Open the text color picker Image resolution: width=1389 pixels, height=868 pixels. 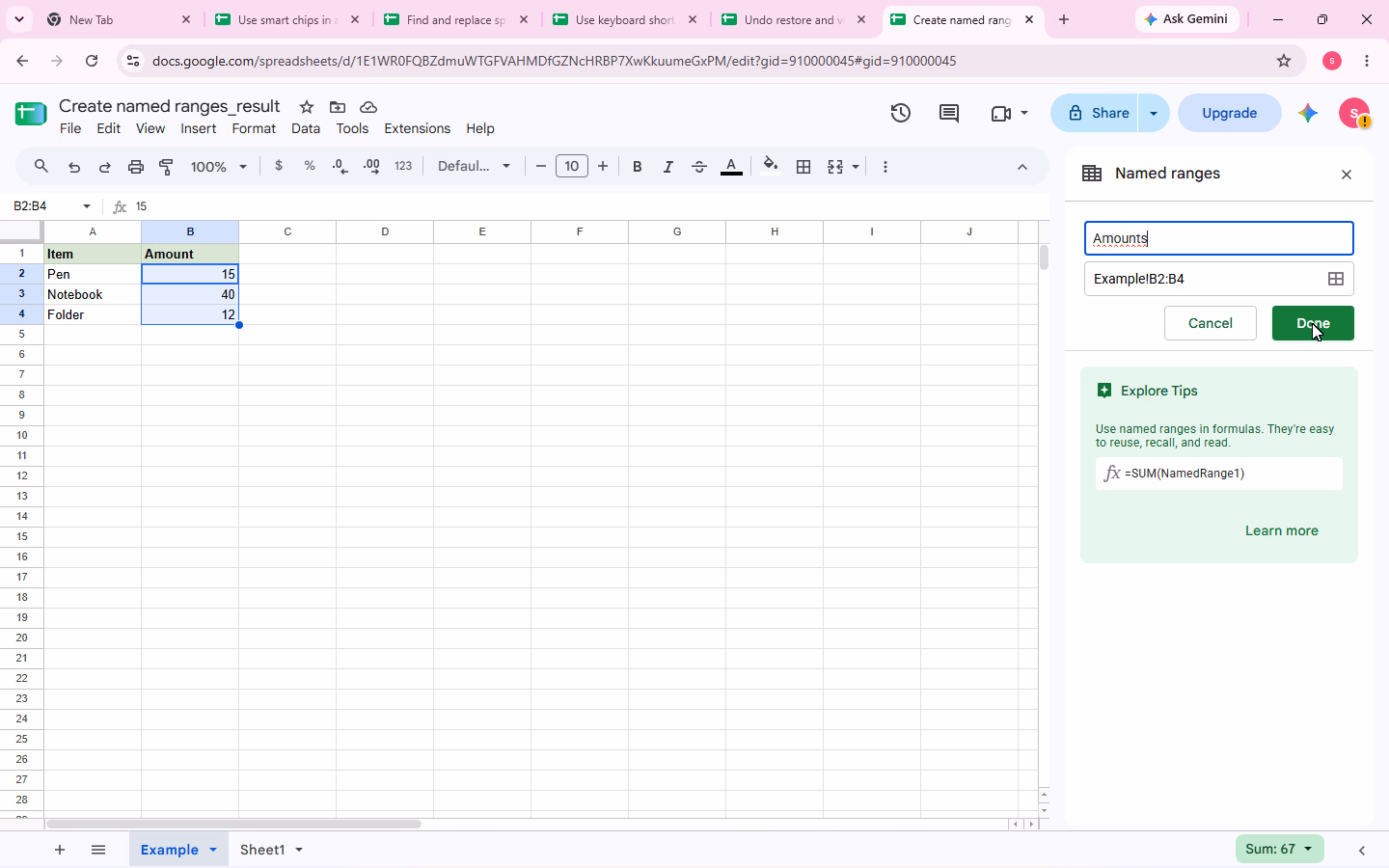732,167
